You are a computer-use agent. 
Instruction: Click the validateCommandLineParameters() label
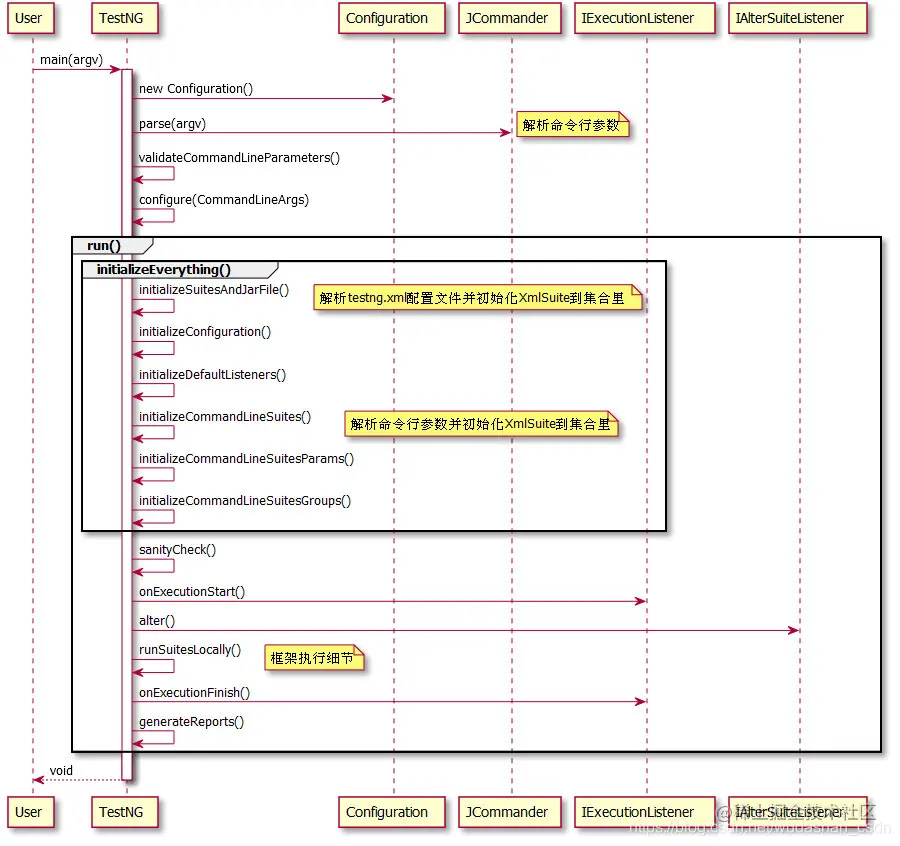point(241,159)
